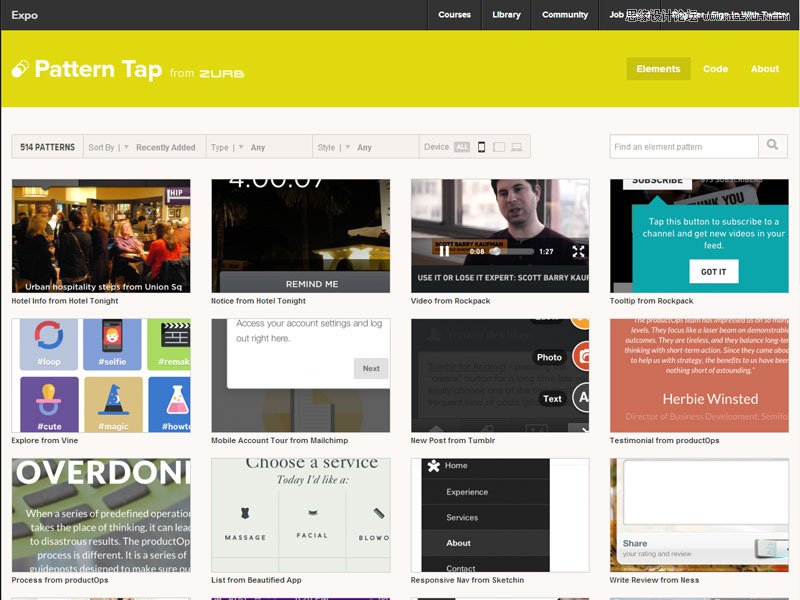The image size is (800, 600).
Task: Open the Testimonial from productOps caption
Action: 664,440
